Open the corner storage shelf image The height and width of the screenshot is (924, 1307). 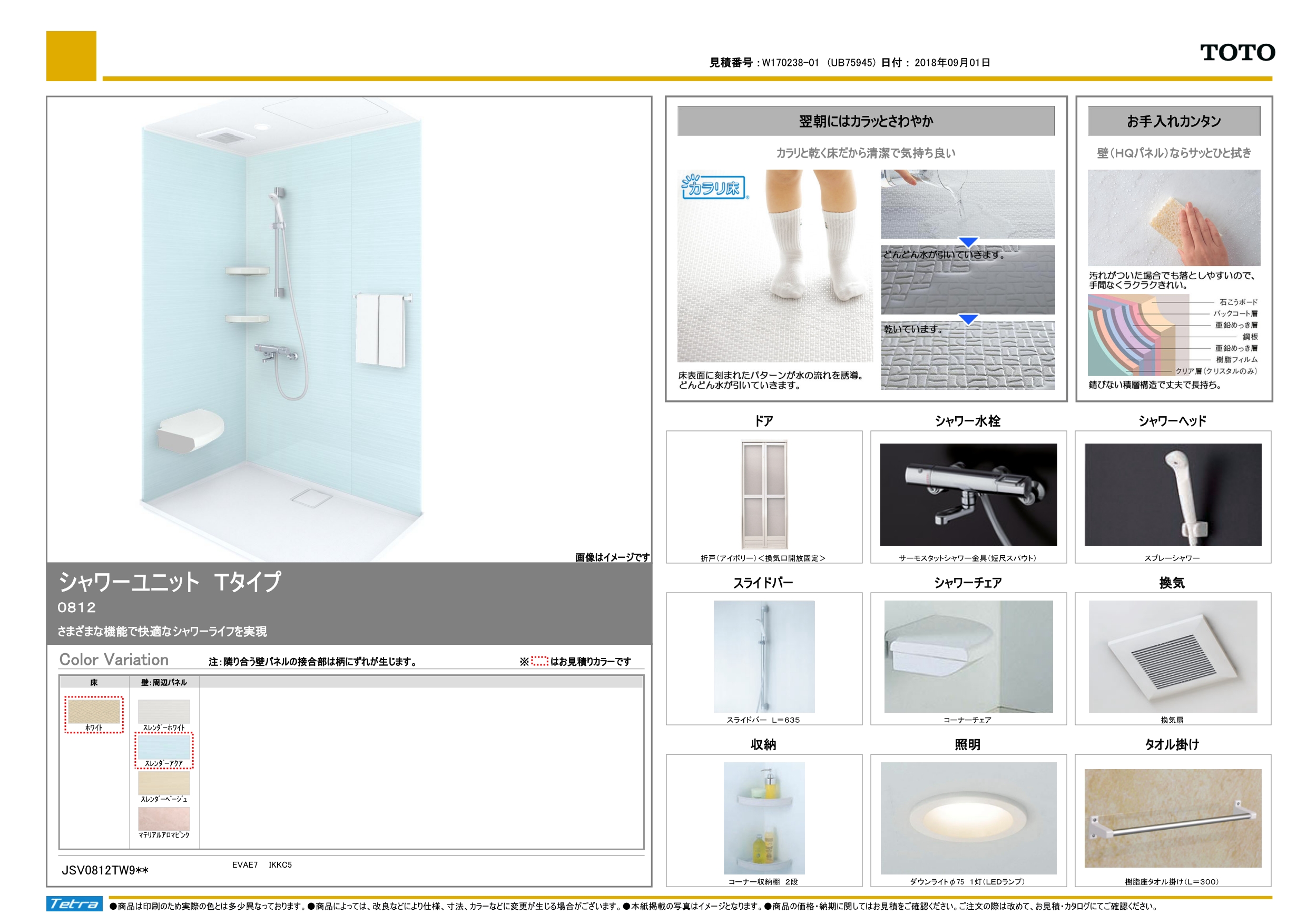point(764,818)
